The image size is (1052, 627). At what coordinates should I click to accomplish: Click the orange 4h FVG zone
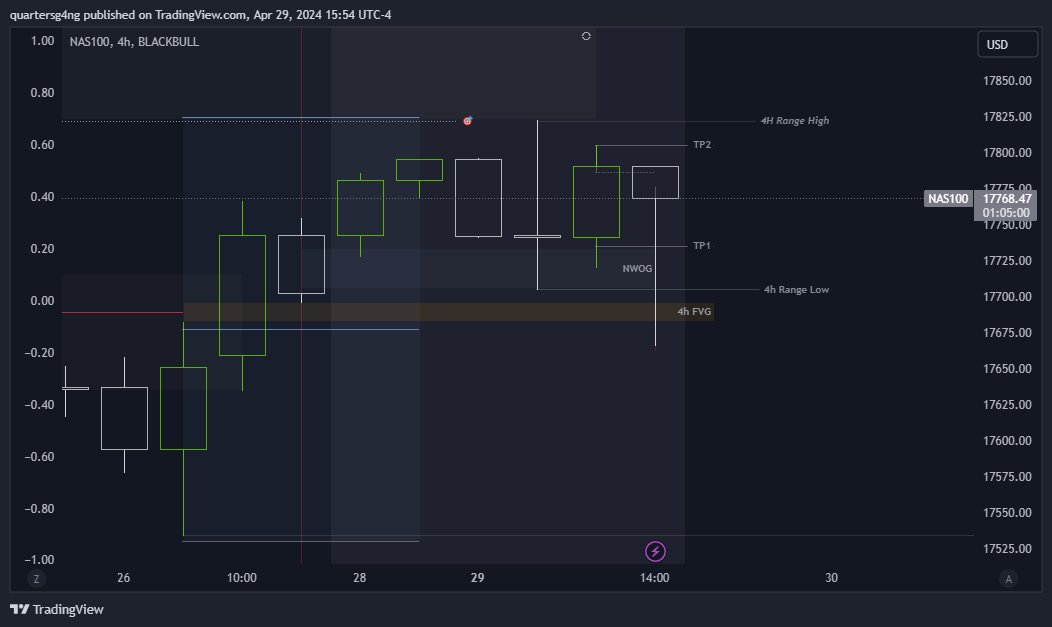coord(448,312)
